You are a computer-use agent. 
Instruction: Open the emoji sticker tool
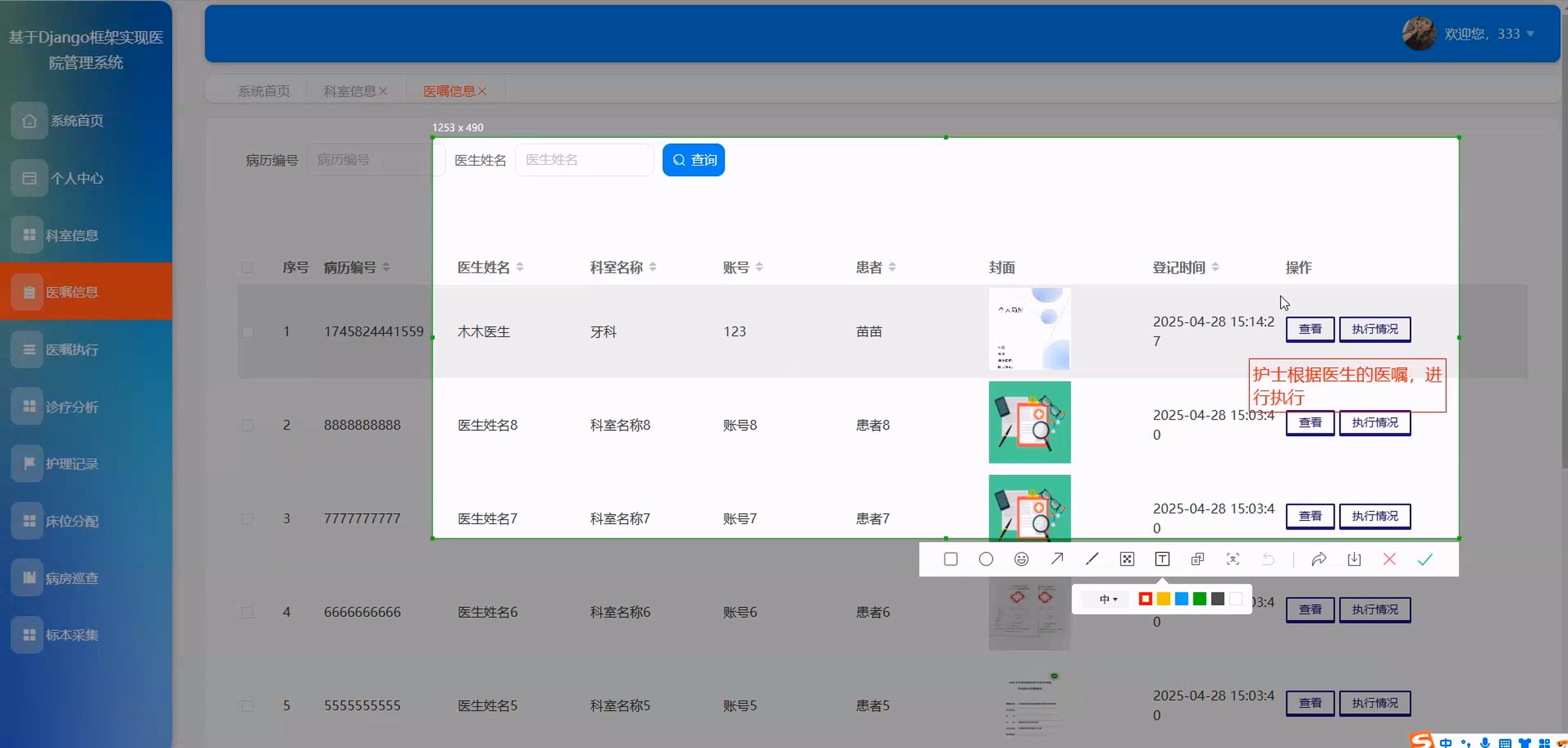click(1021, 559)
